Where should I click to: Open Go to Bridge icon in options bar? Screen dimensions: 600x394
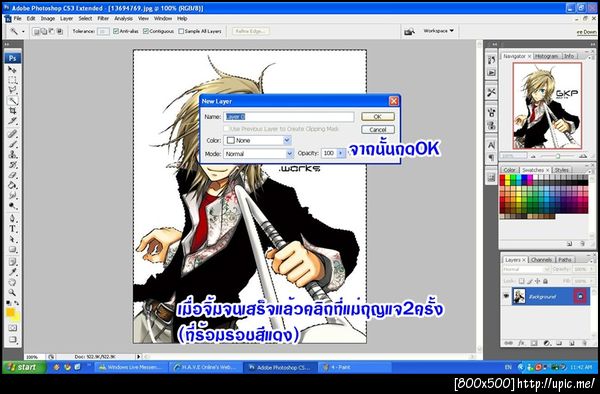coord(409,31)
